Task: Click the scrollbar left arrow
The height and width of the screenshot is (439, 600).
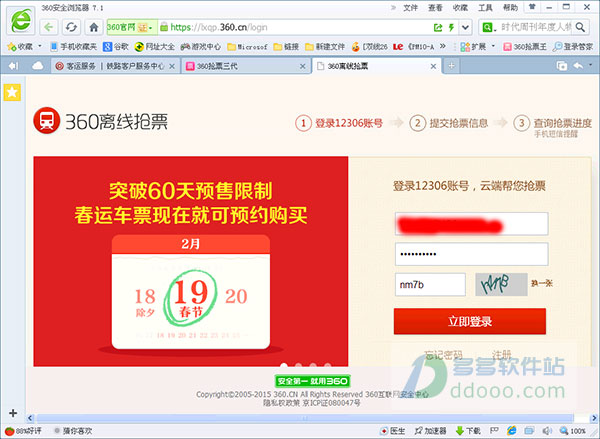Action: pos(30,418)
